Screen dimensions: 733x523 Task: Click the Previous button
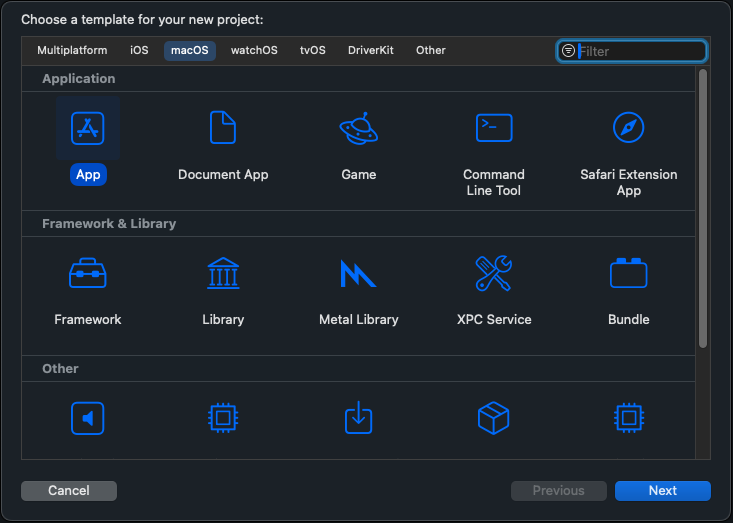click(559, 491)
